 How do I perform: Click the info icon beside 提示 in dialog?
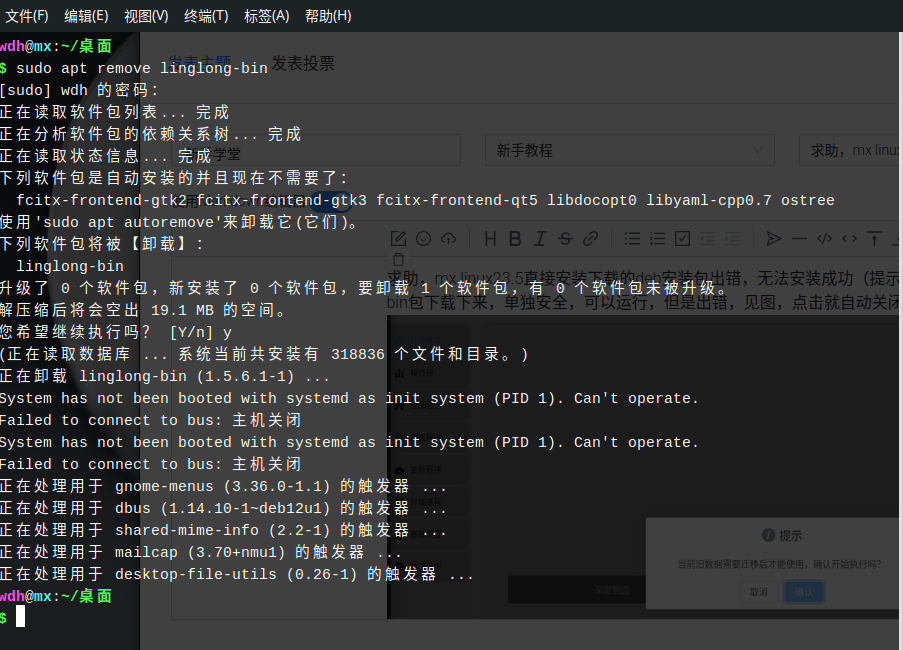tap(768, 535)
